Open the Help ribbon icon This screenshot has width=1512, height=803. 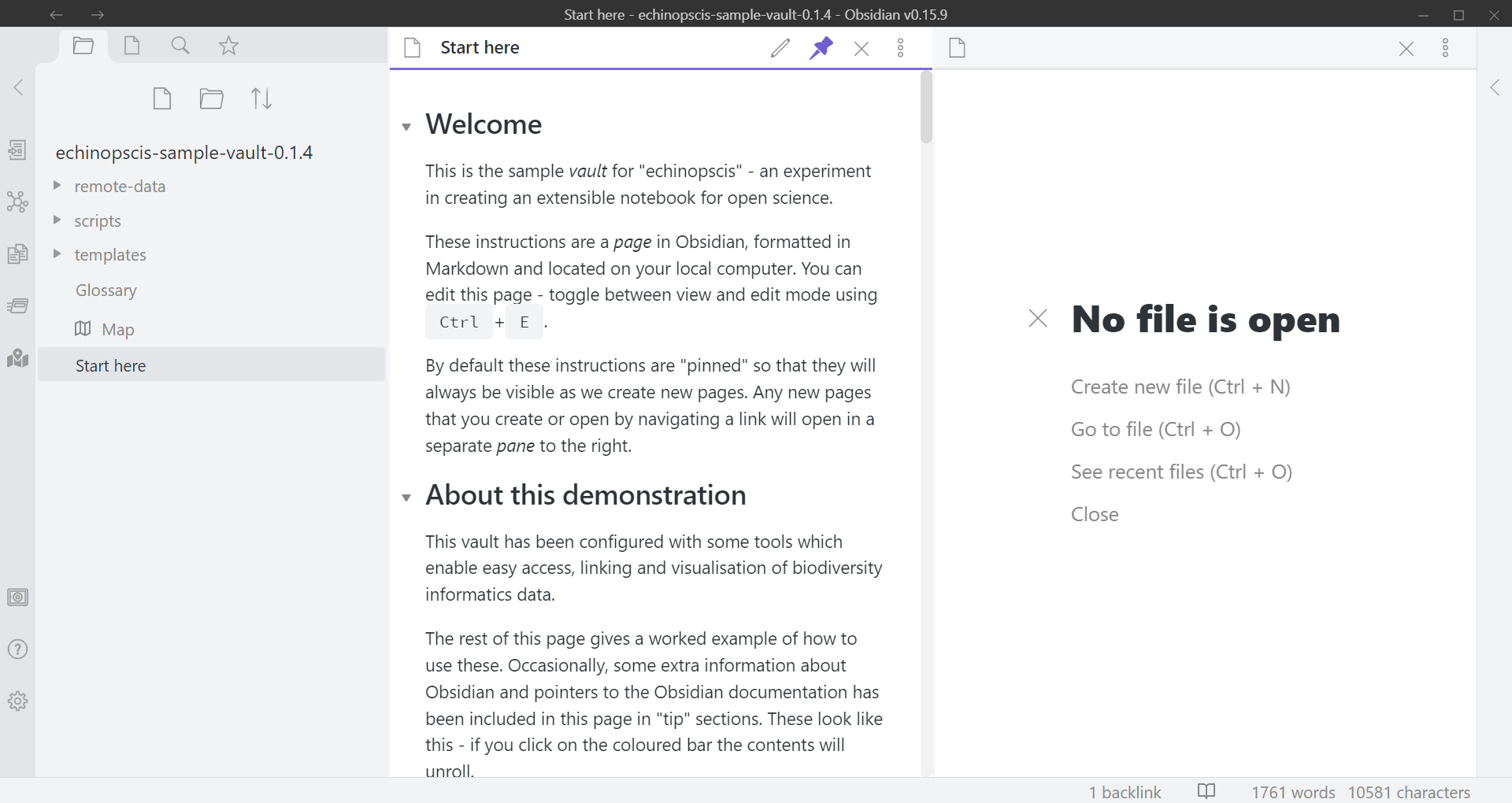pyautogui.click(x=17, y=649)
